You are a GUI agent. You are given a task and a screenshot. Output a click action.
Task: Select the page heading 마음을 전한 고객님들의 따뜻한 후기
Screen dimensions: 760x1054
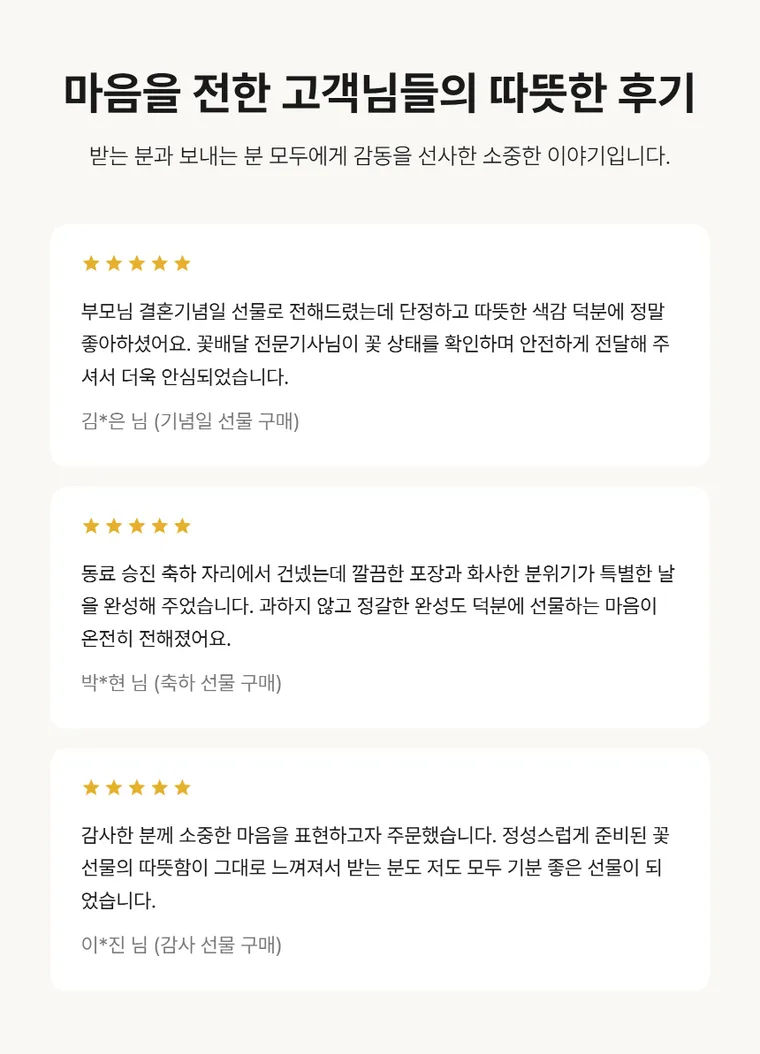pyautogui.click(x=380, y=93)
